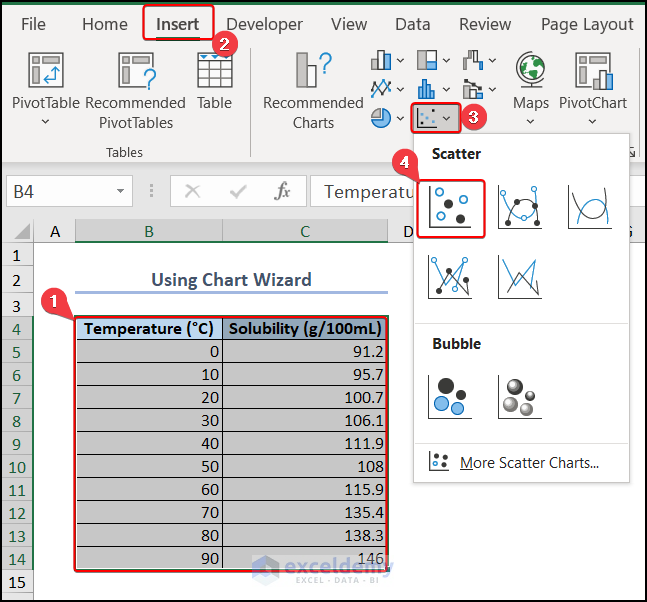Open the Page Layout tab

tap(587, 24)
